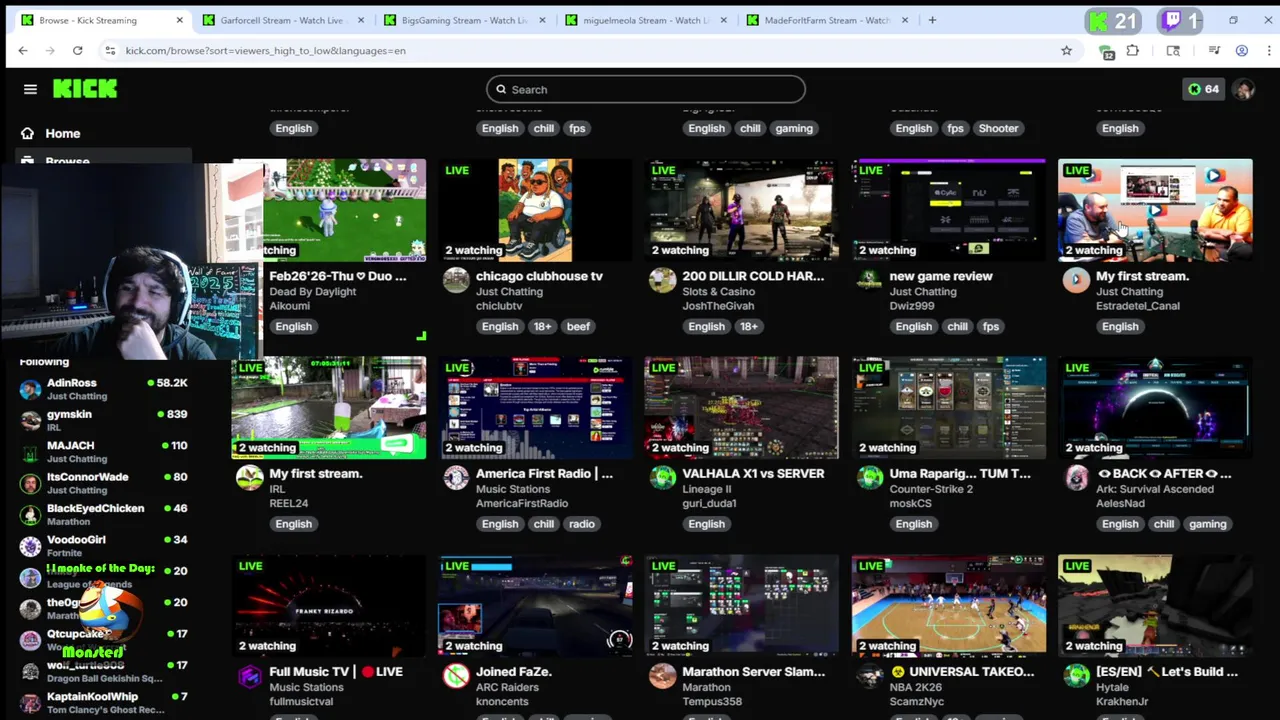This screenshot has height=720, width=1280.
Task: Open the tab search icon in the toolbar
Action: tap(1173, 50)
